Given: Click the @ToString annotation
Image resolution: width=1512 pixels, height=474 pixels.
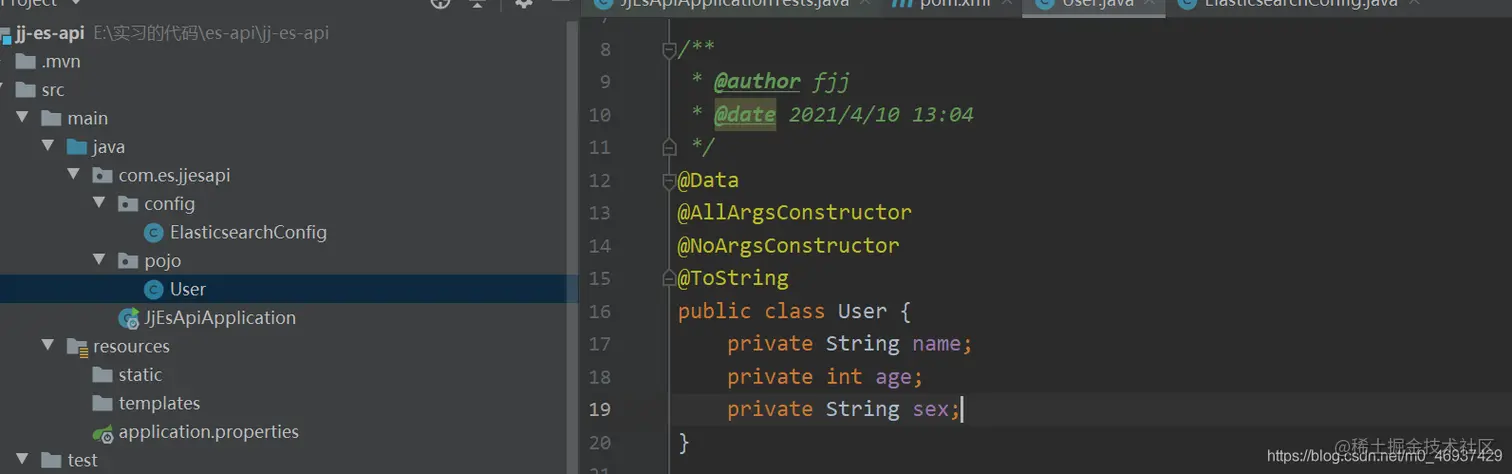Looking at the screenshot, I should point(733,278).
